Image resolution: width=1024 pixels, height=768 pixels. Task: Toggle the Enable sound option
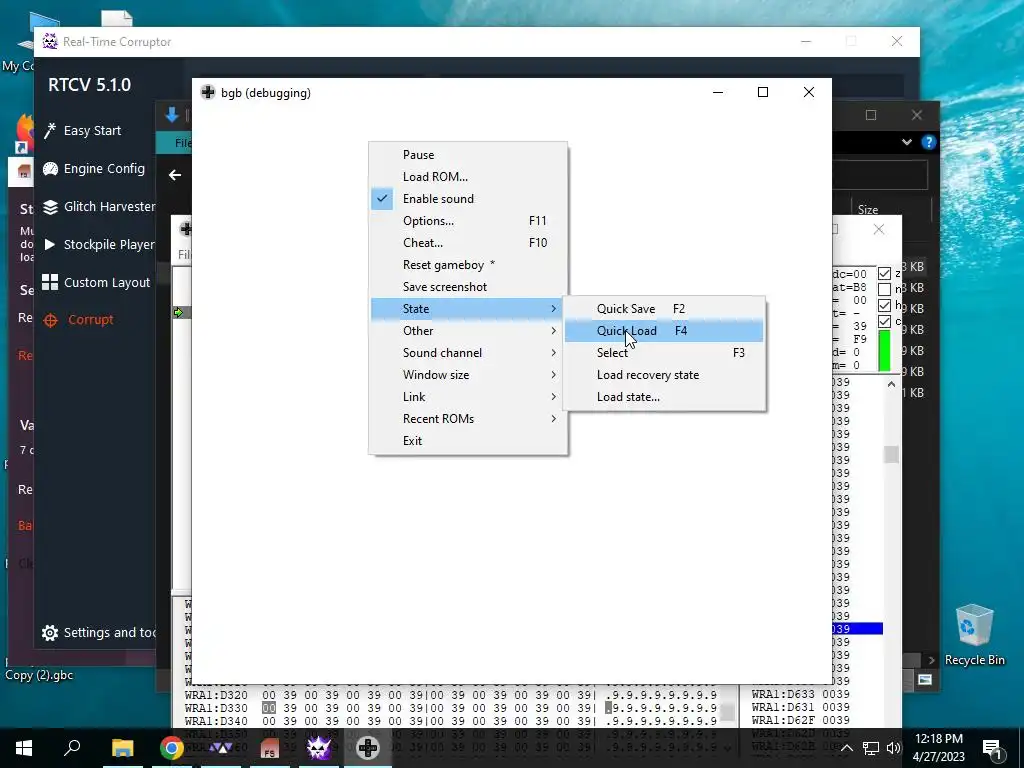[468, 199]
